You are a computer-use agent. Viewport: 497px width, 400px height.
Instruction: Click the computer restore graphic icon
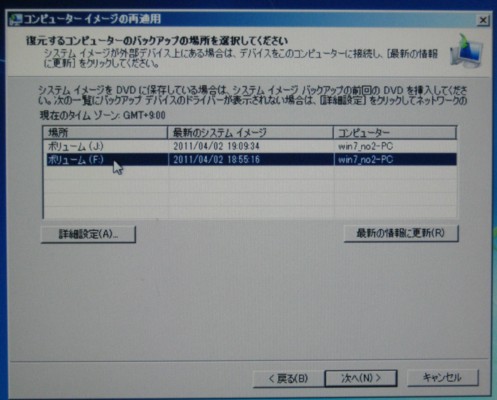467,51
